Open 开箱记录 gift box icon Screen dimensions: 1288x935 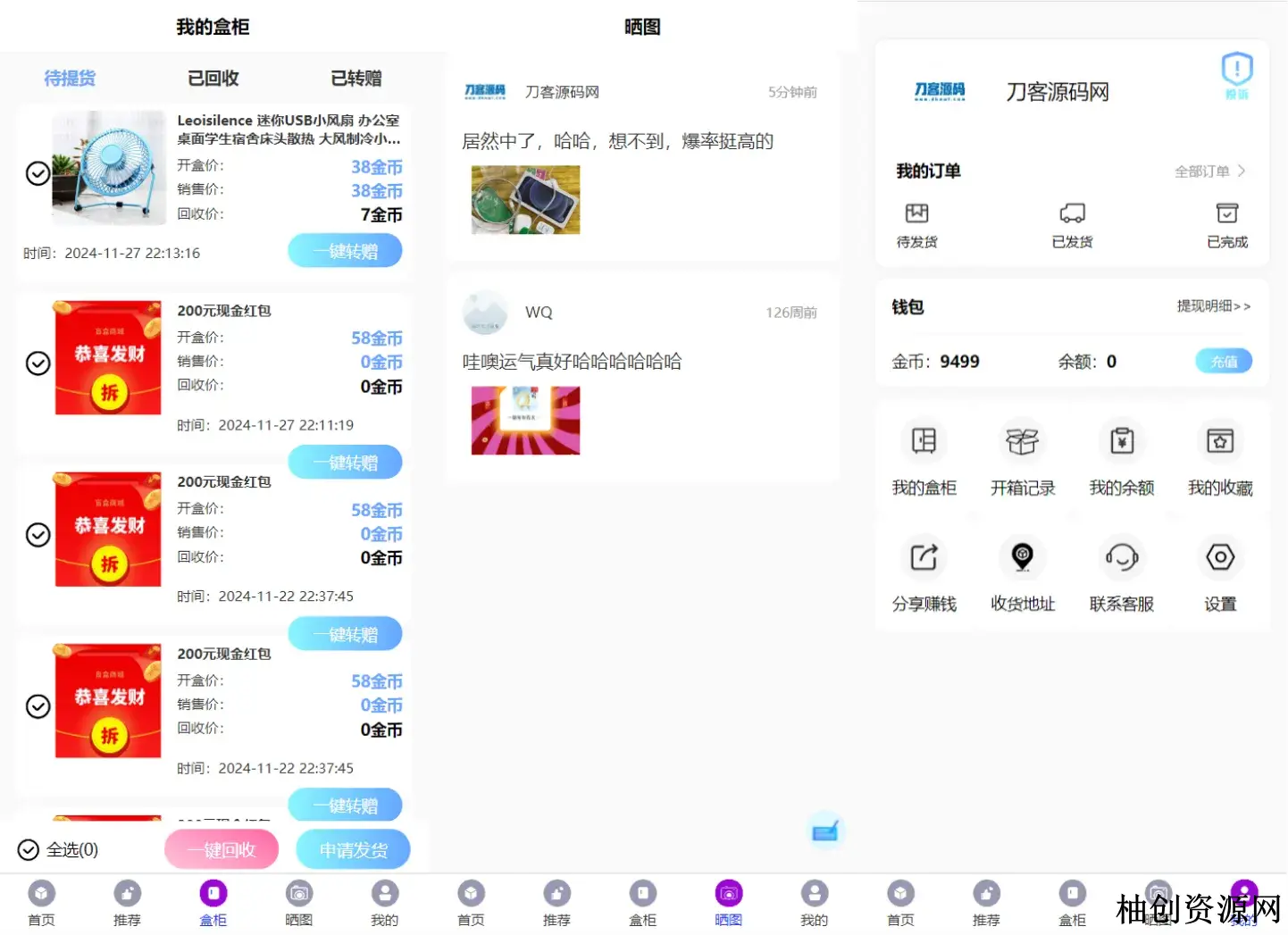1022,441
